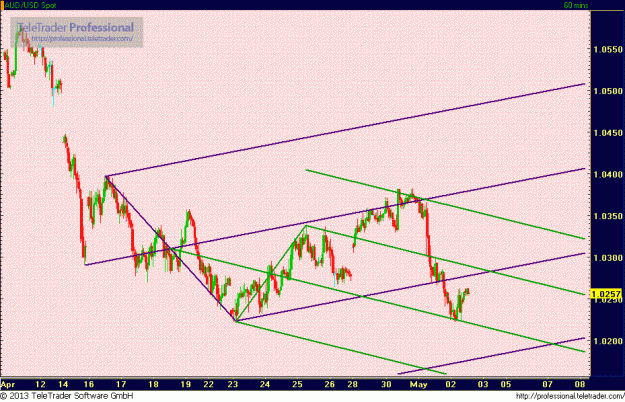625x402 pixels.
Task: Click date 28 on time axis
Action: [352, 384]
